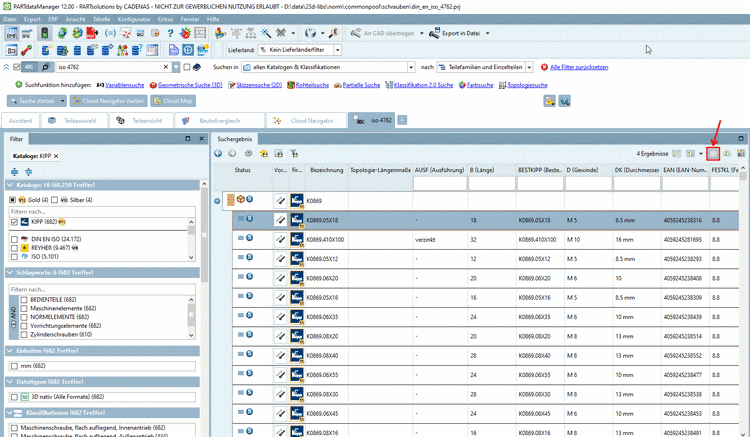Clear the search text with the X icon
The image size is (750, 437).
(165, 67)
